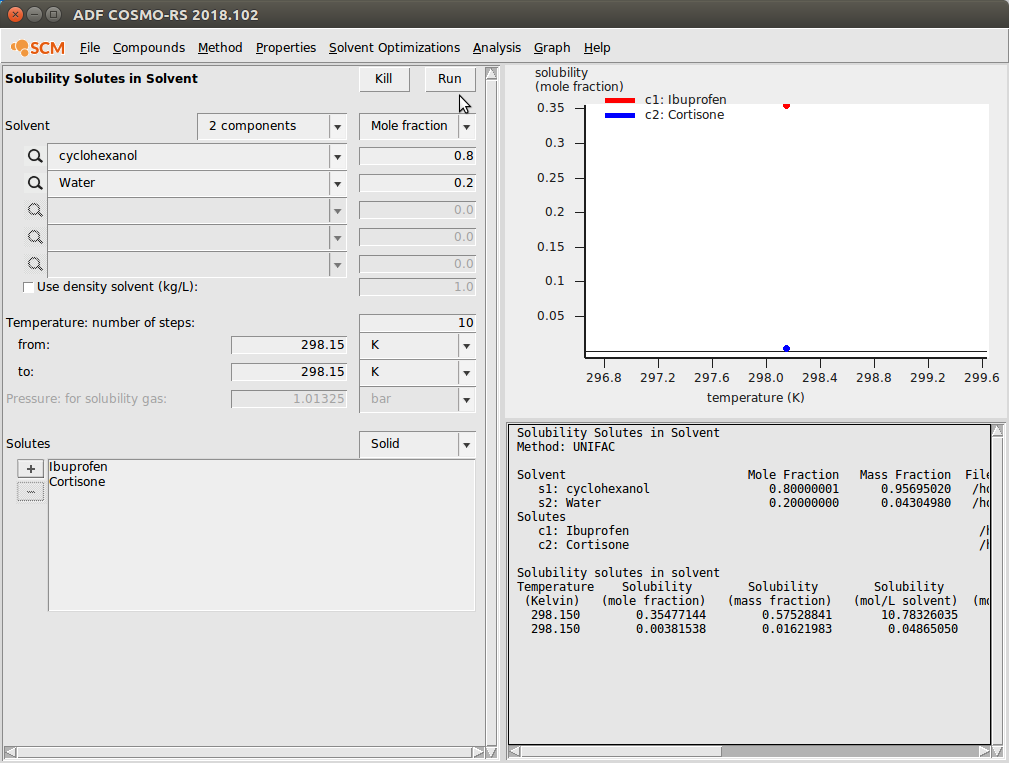The width and height of the screenshot is (1009, 763).
Task: Open the Help menu
Action: pos(597,48)
